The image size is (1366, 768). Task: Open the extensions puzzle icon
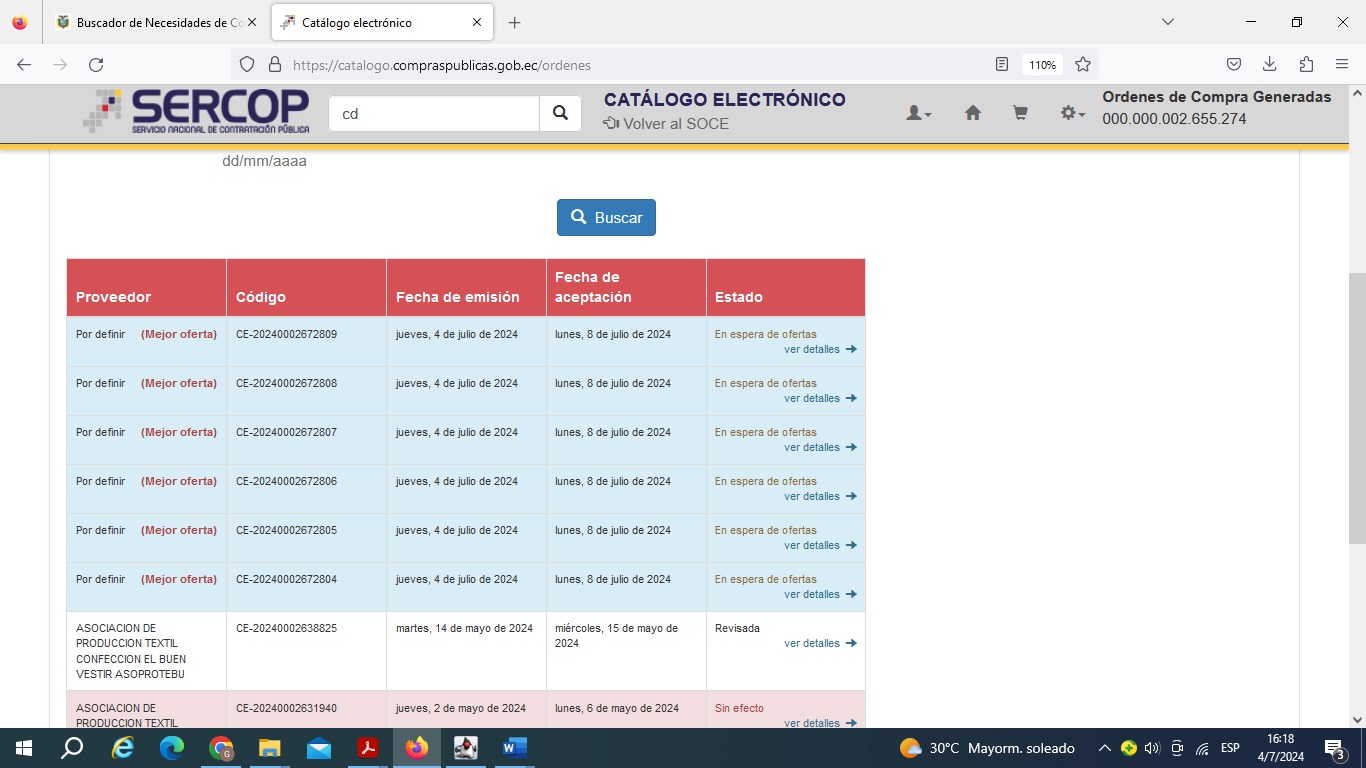(x=1305, y=65)
